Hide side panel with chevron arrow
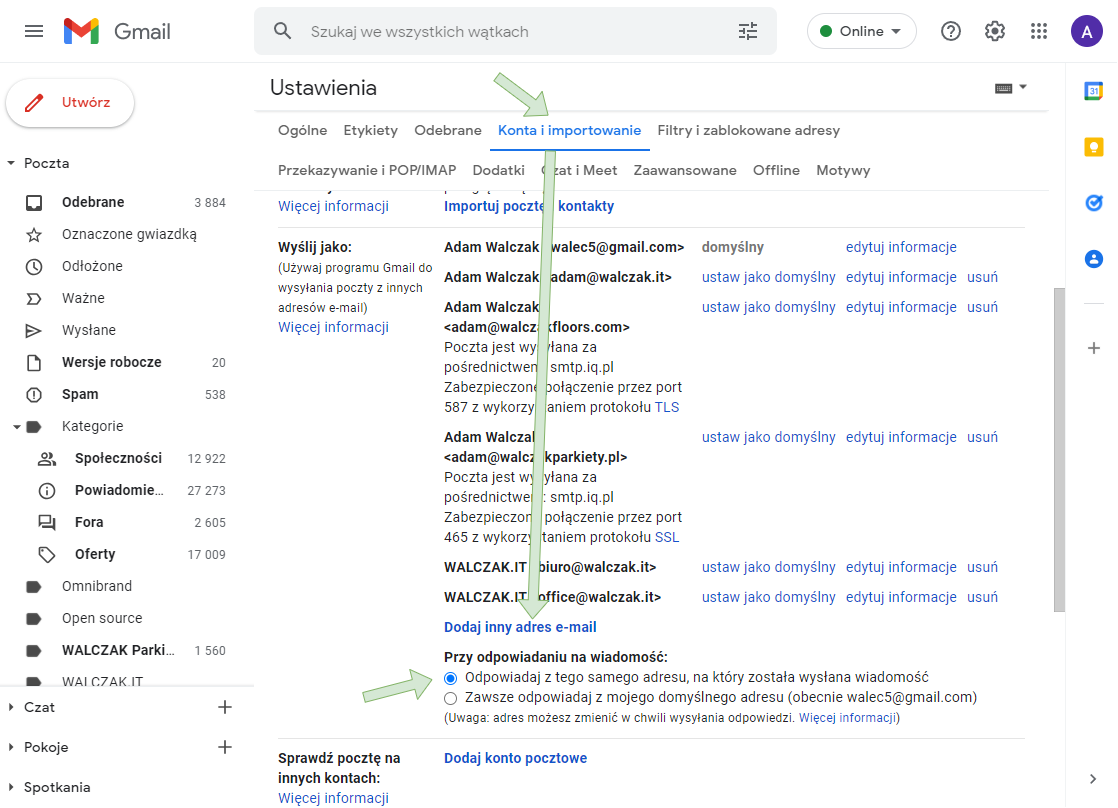Image resolution: width=1118 pixels, height=808 pixels. [1093, 779]
